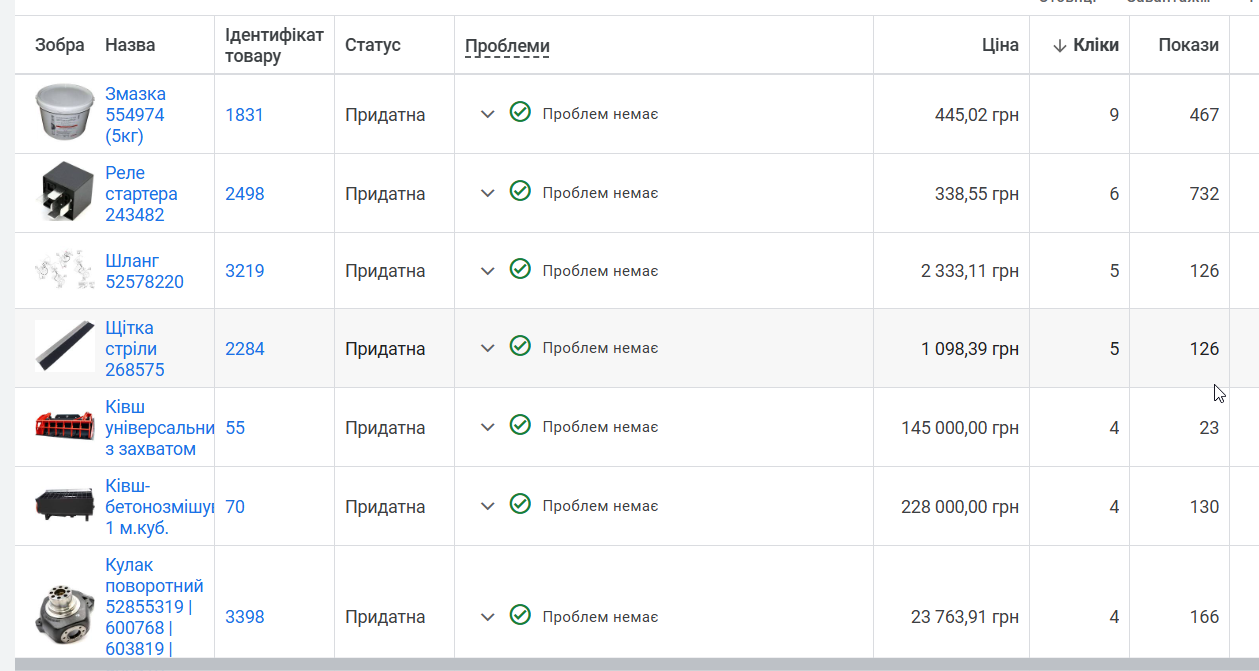Click the concrete mixer bucket thumbnail

(x=65, y=503)
